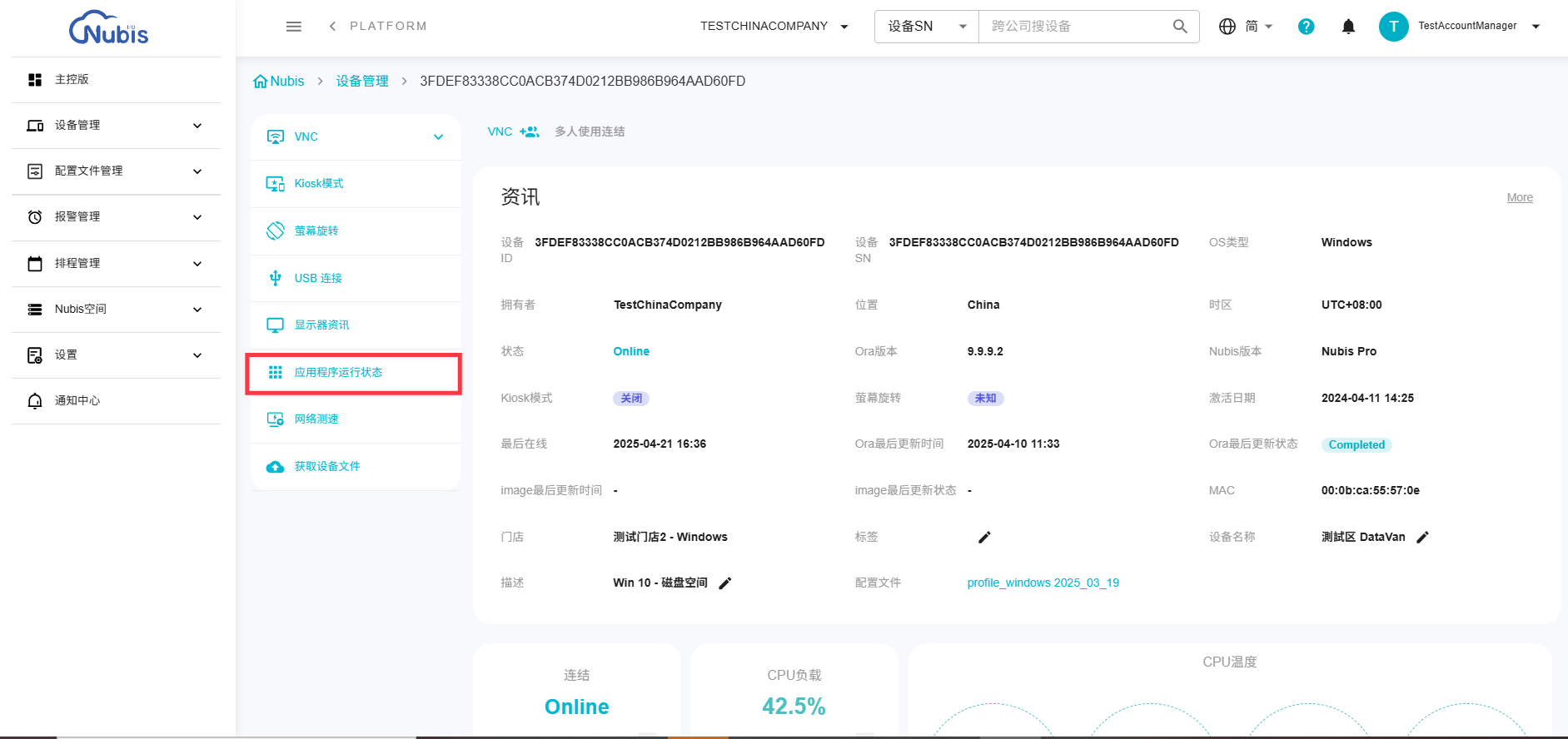Click the VNC multi-user connection icon
1568x739 pixels.
tap(530, 131)
